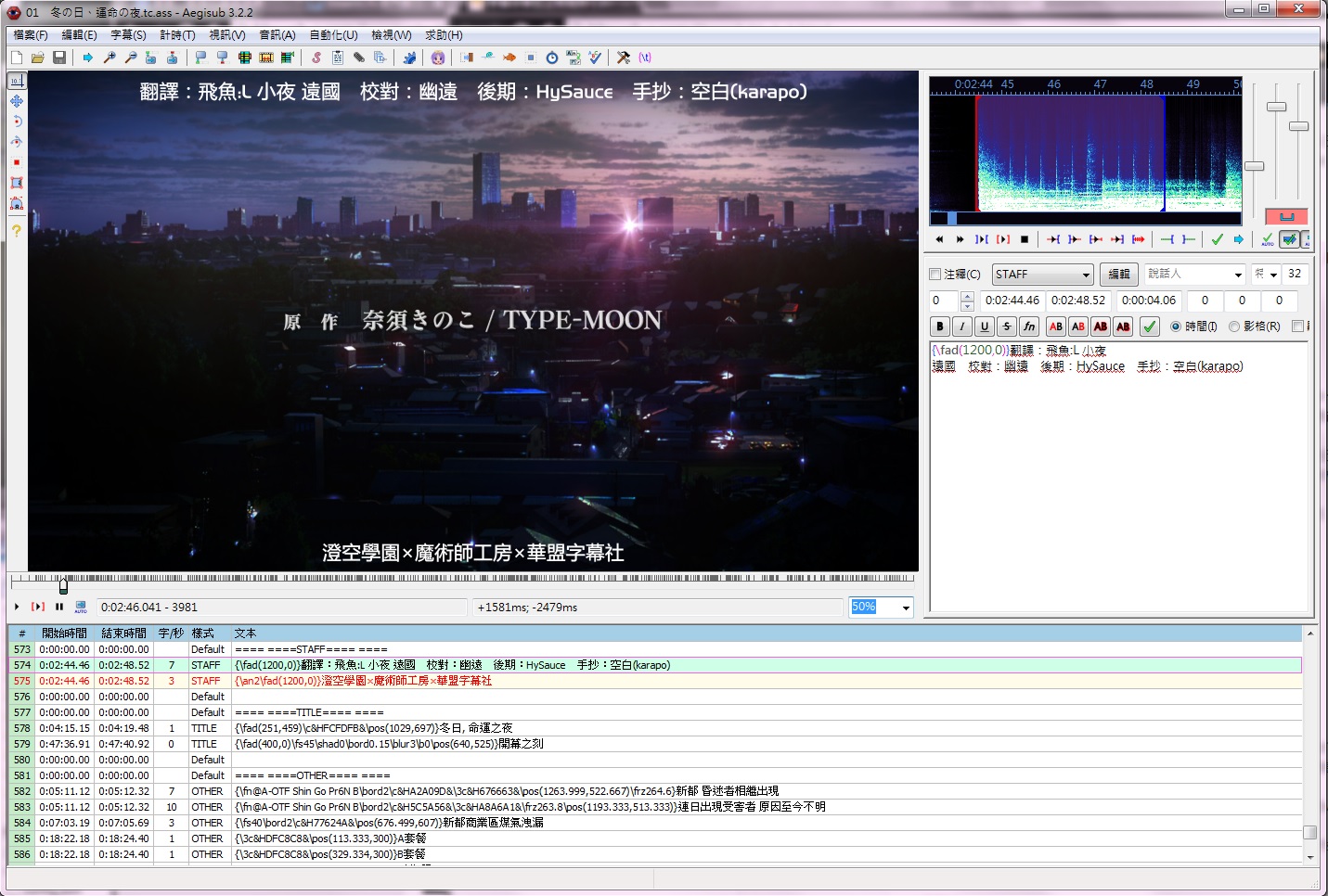Screen dimensions: 1328x896
Task: Click the Jump to blue arrow icon
Action: coord(88,58)
